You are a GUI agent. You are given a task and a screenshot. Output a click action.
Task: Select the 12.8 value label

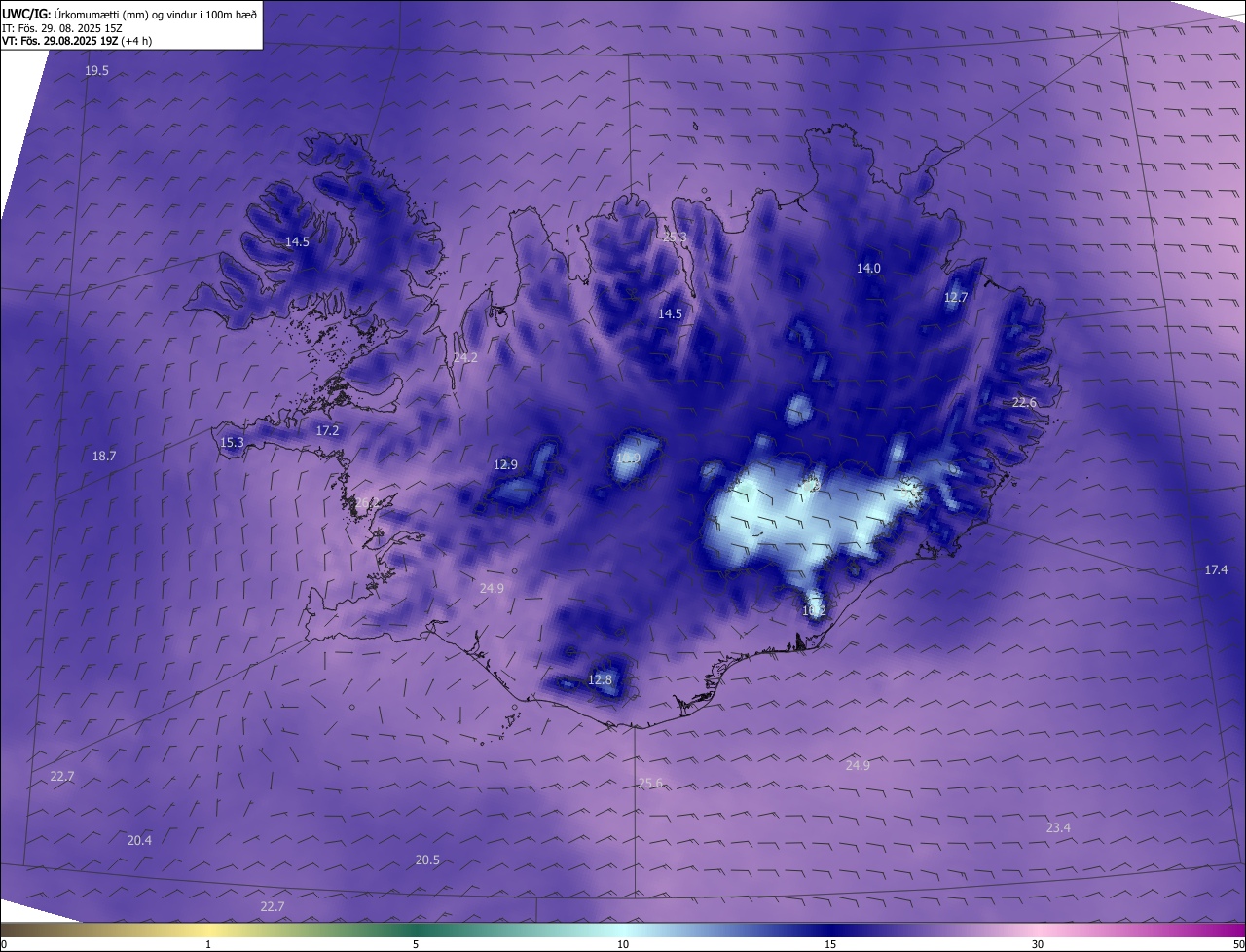[600, 679]
